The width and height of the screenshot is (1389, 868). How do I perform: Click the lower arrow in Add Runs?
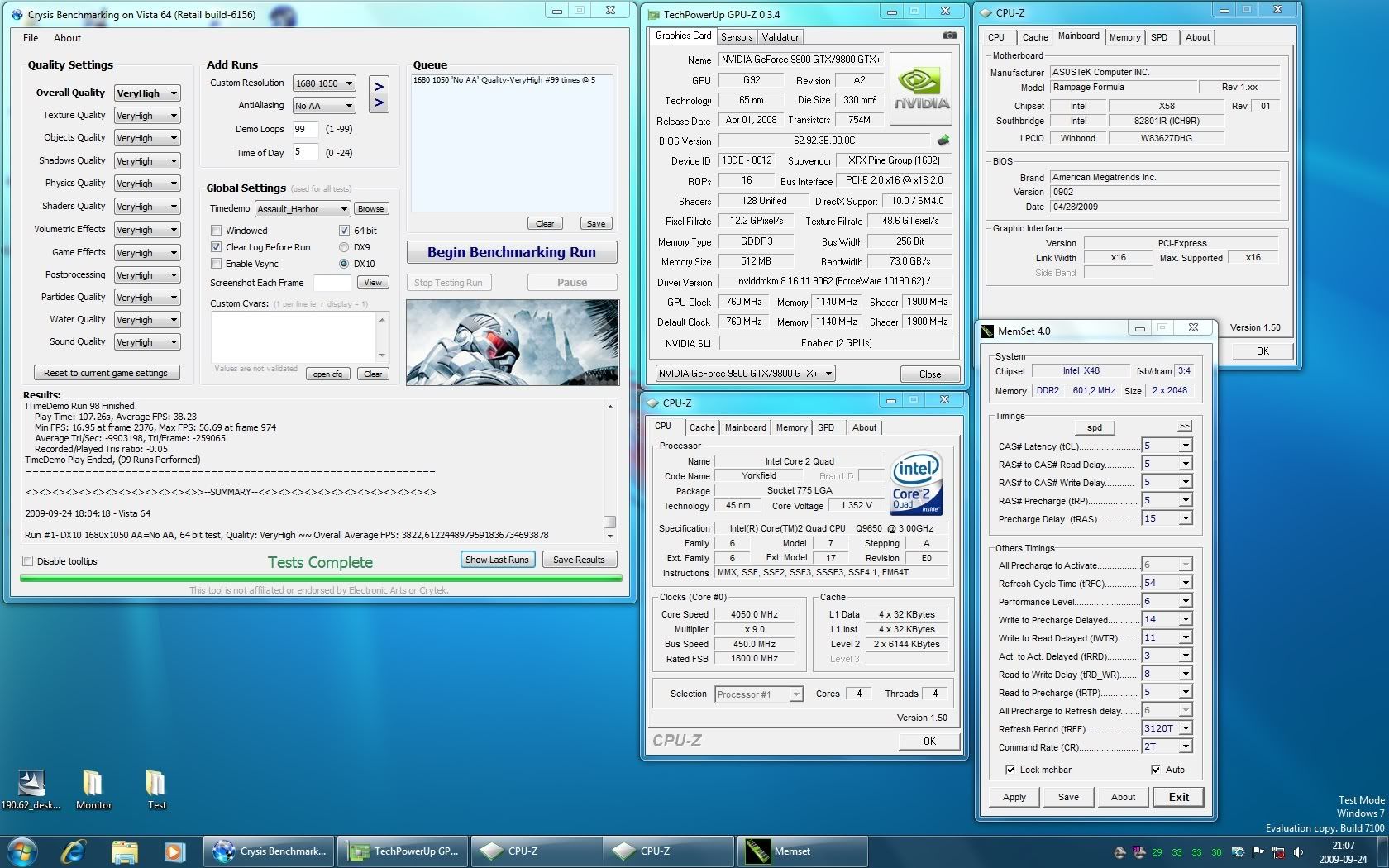pos(379,103)
